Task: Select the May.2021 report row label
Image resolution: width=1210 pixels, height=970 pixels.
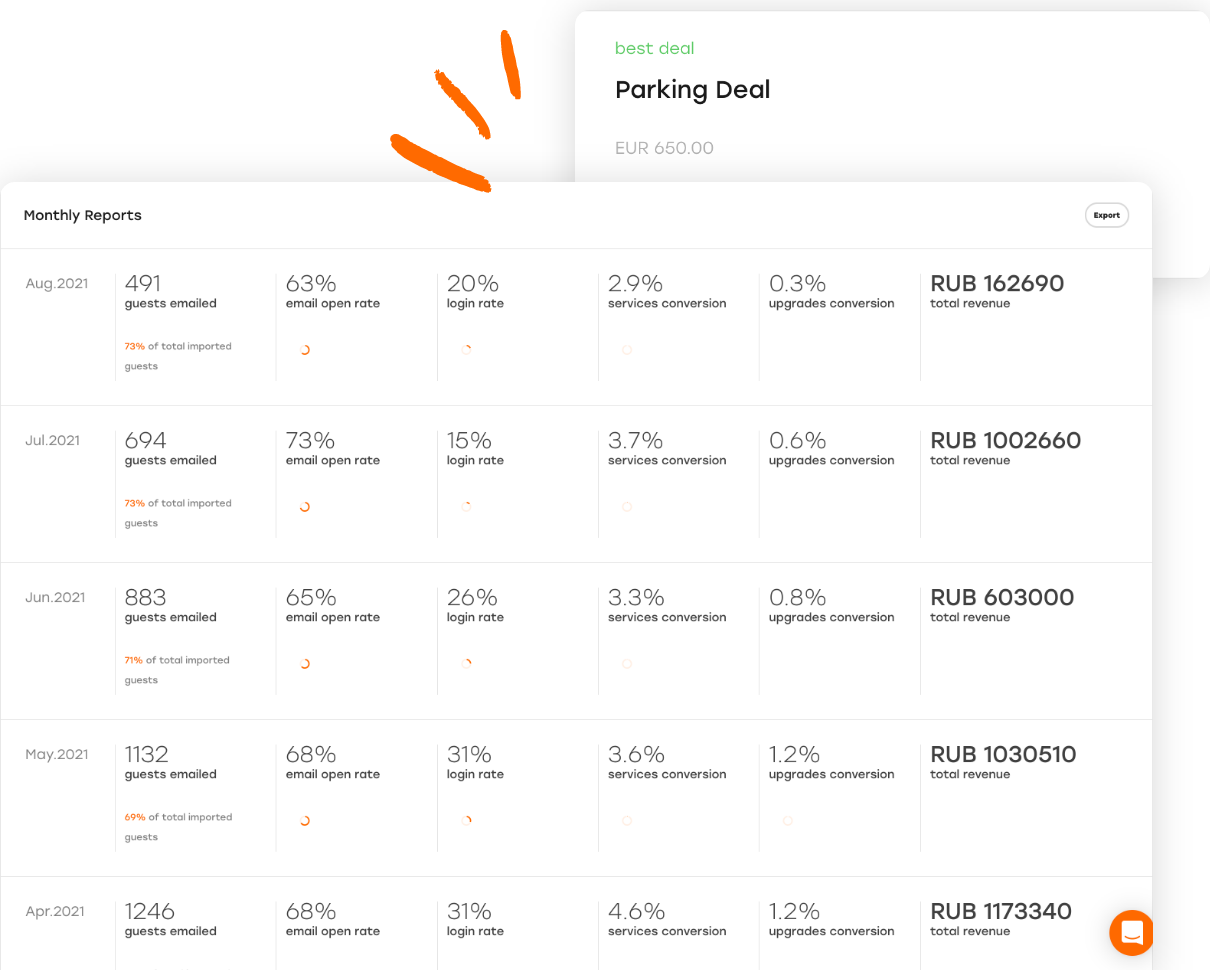Action: tap(56, 755)
